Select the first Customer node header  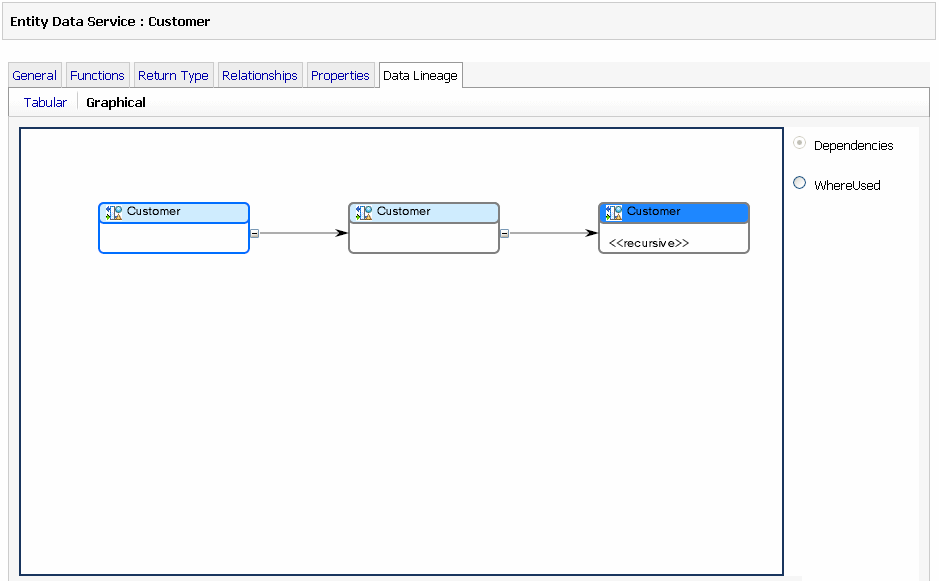pyautogui.click(x=174, y=213)
